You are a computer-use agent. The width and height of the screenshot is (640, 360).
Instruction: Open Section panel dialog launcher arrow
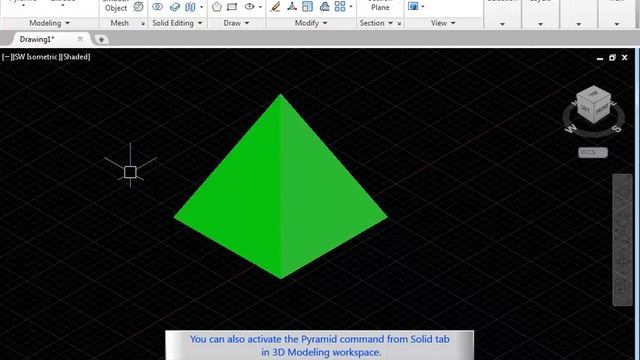point(399,24)
